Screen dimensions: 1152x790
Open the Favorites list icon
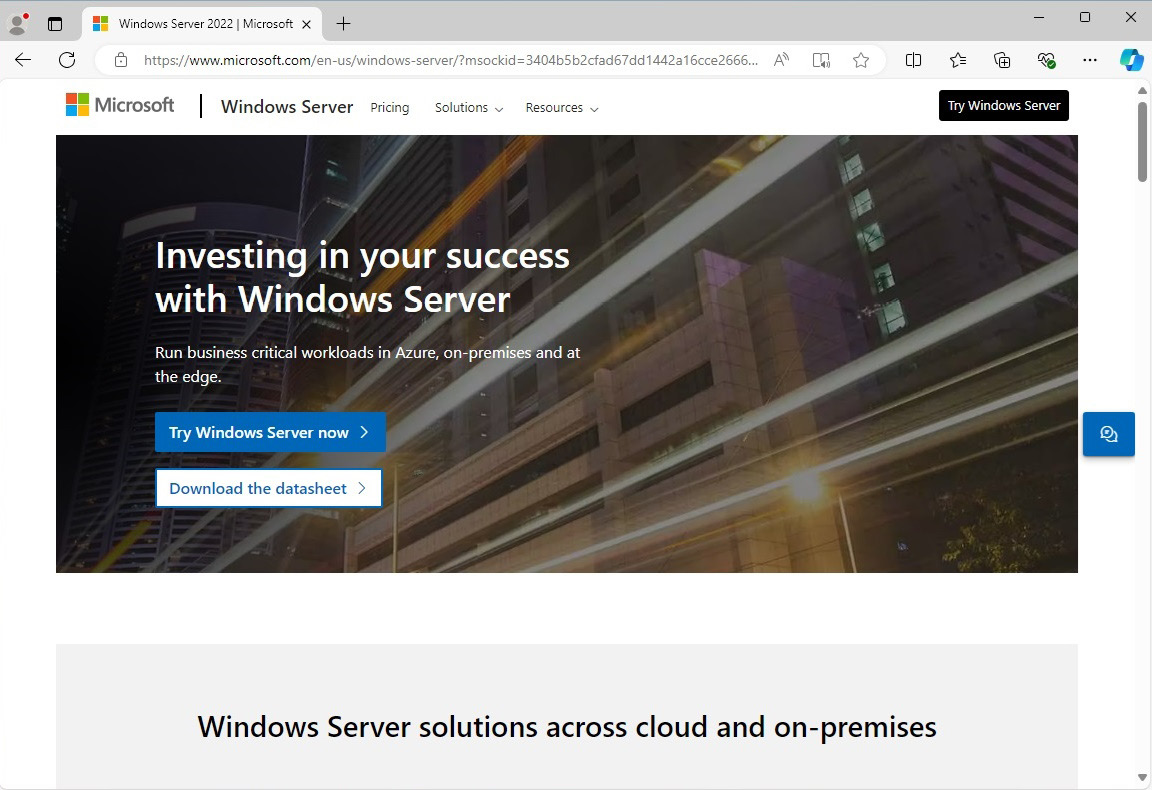(x=958, y=60)
